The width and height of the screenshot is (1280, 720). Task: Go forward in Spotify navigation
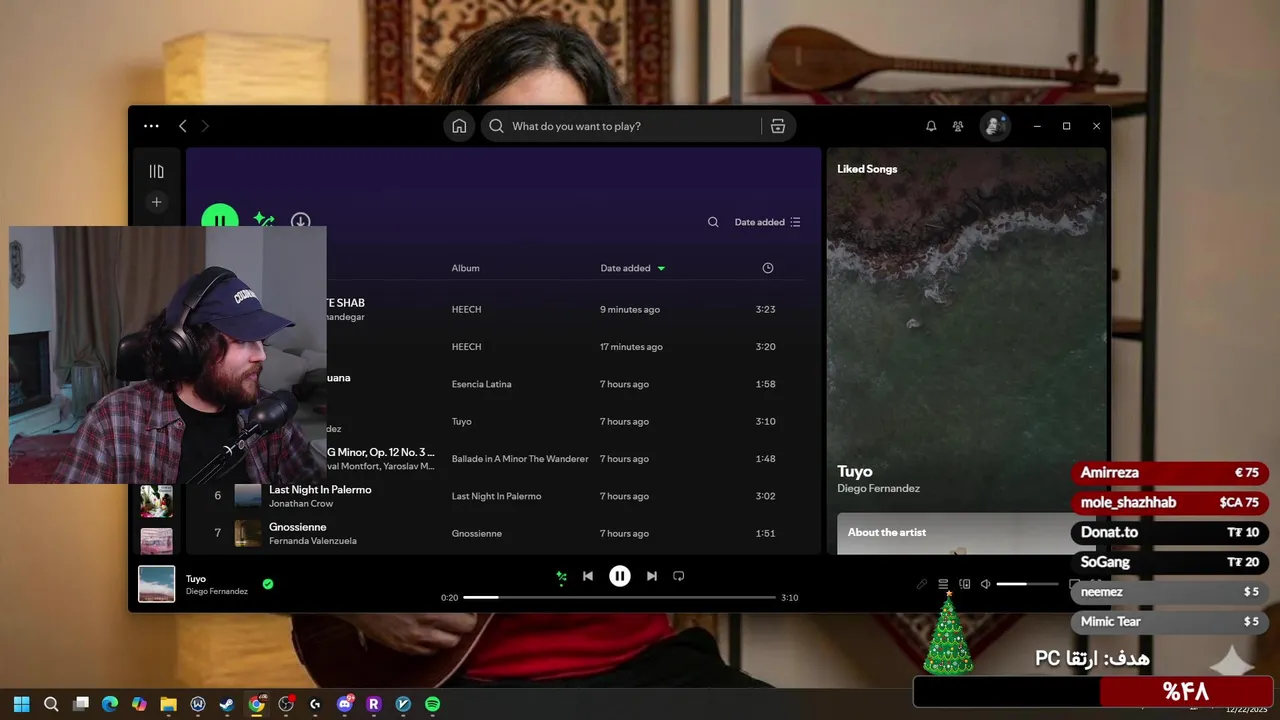[205, 126]
